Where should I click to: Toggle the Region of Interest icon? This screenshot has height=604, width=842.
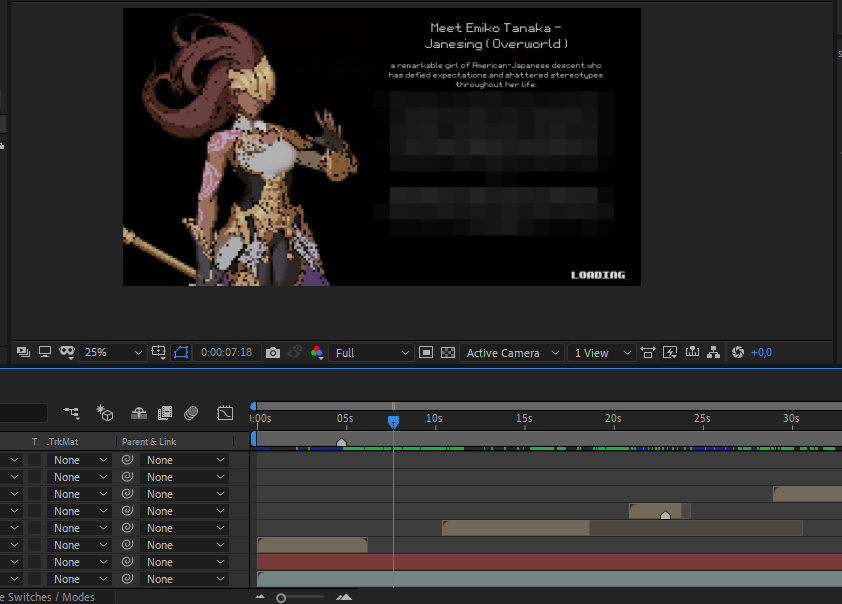pyautogui.click(x=426, y=353)
